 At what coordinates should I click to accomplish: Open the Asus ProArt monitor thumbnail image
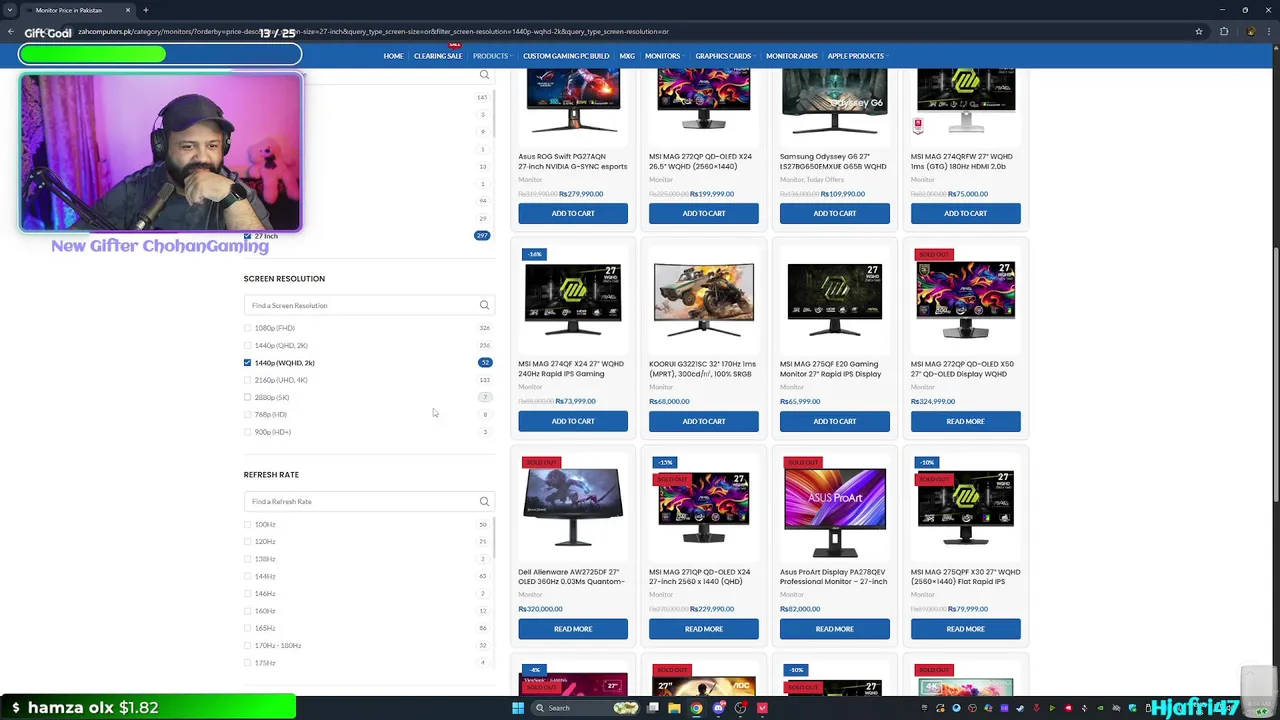(835, 510)
